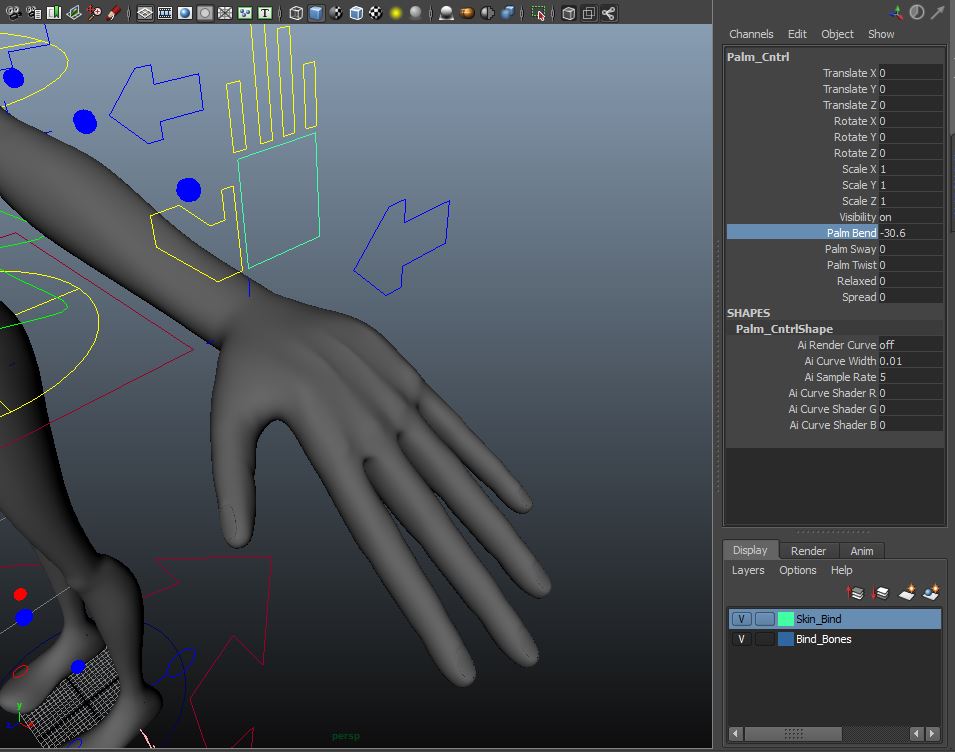Screen dimensions: 955x752
Task: Click the XYZ axis icon above Channel Box
Action: [896, 12]
